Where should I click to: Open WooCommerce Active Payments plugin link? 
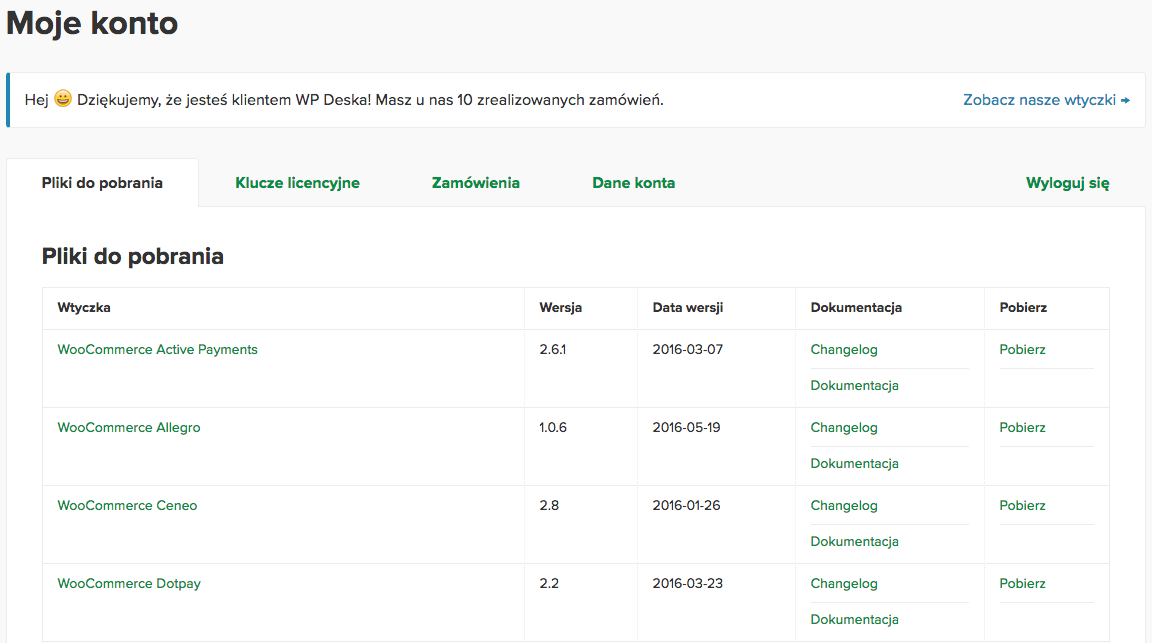click(157, 350)
